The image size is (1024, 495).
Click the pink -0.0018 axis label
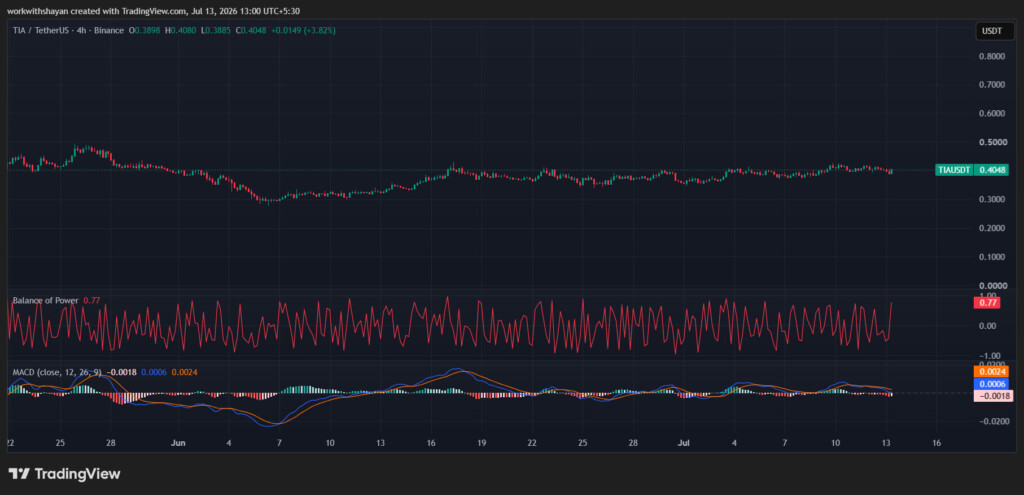(991, 396)
